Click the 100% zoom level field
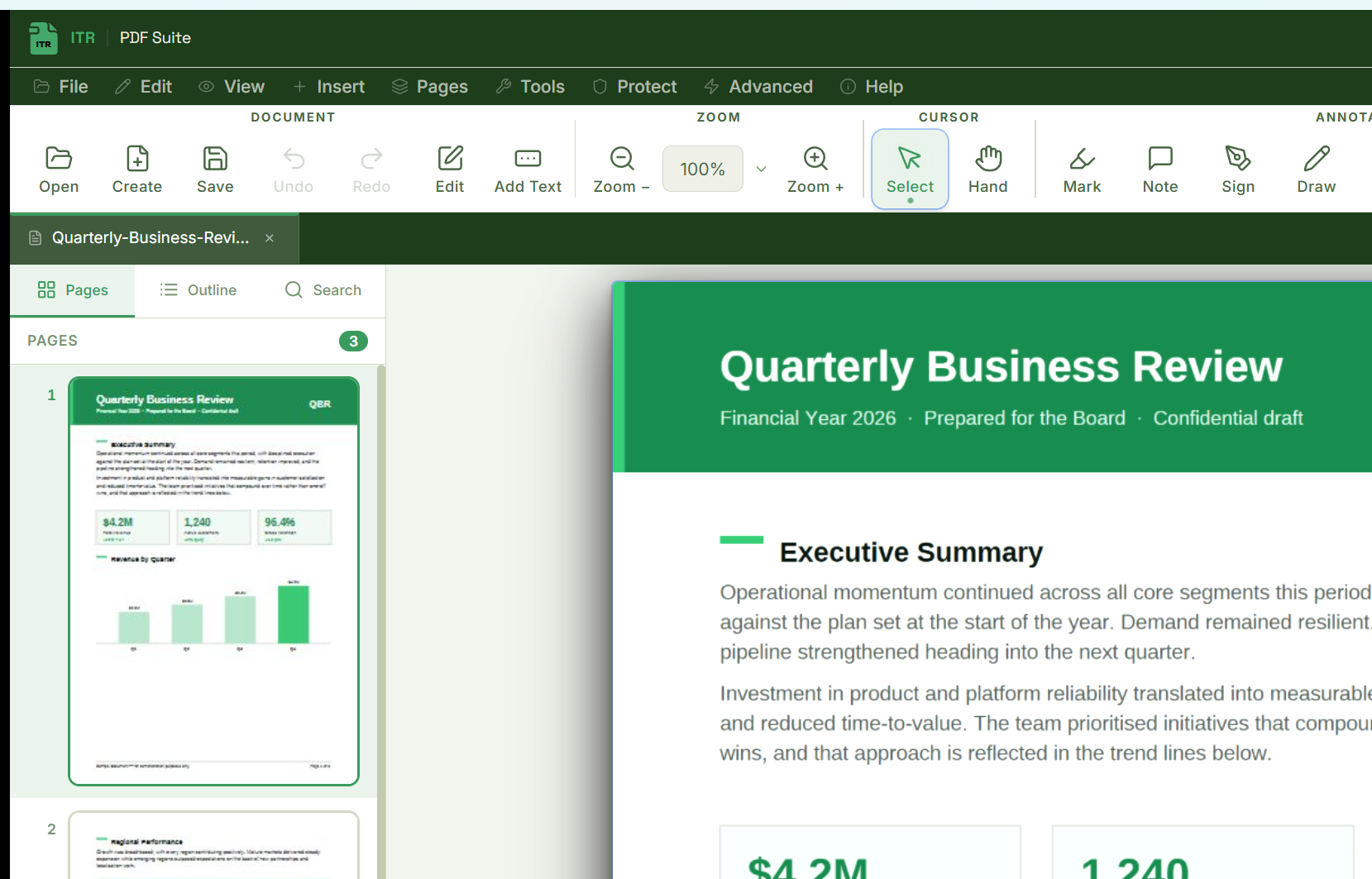This screenshot has width=1372, height=879. pos(702,169)
